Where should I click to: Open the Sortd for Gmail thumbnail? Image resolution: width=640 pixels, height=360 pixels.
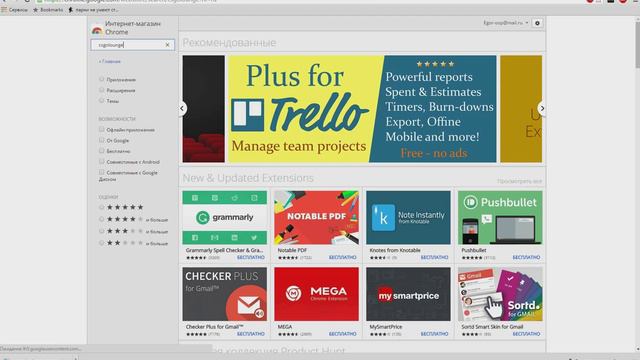[x=500, y=294]
